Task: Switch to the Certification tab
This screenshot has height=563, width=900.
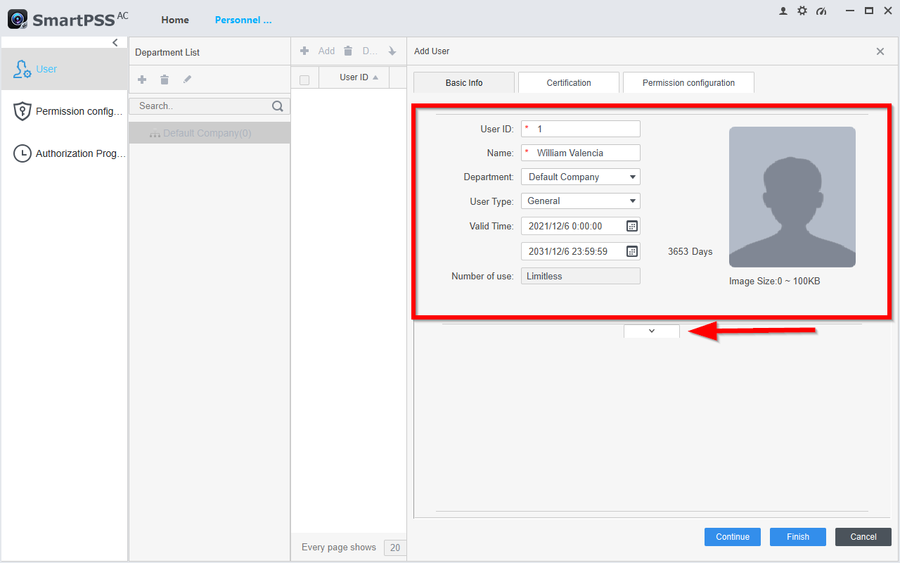Action: (568, 83)
